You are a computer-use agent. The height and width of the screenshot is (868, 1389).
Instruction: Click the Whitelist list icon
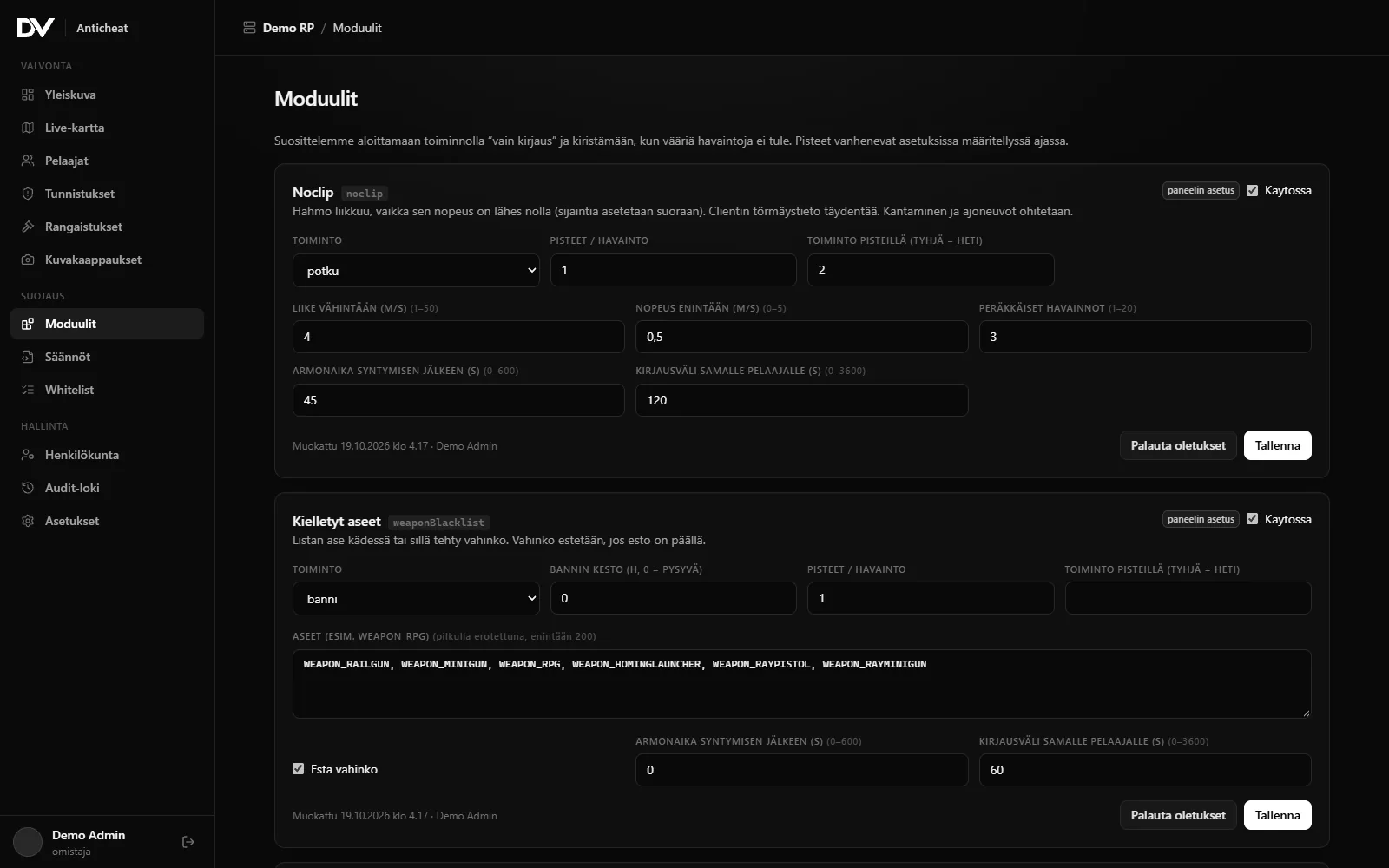click(28, 390)
